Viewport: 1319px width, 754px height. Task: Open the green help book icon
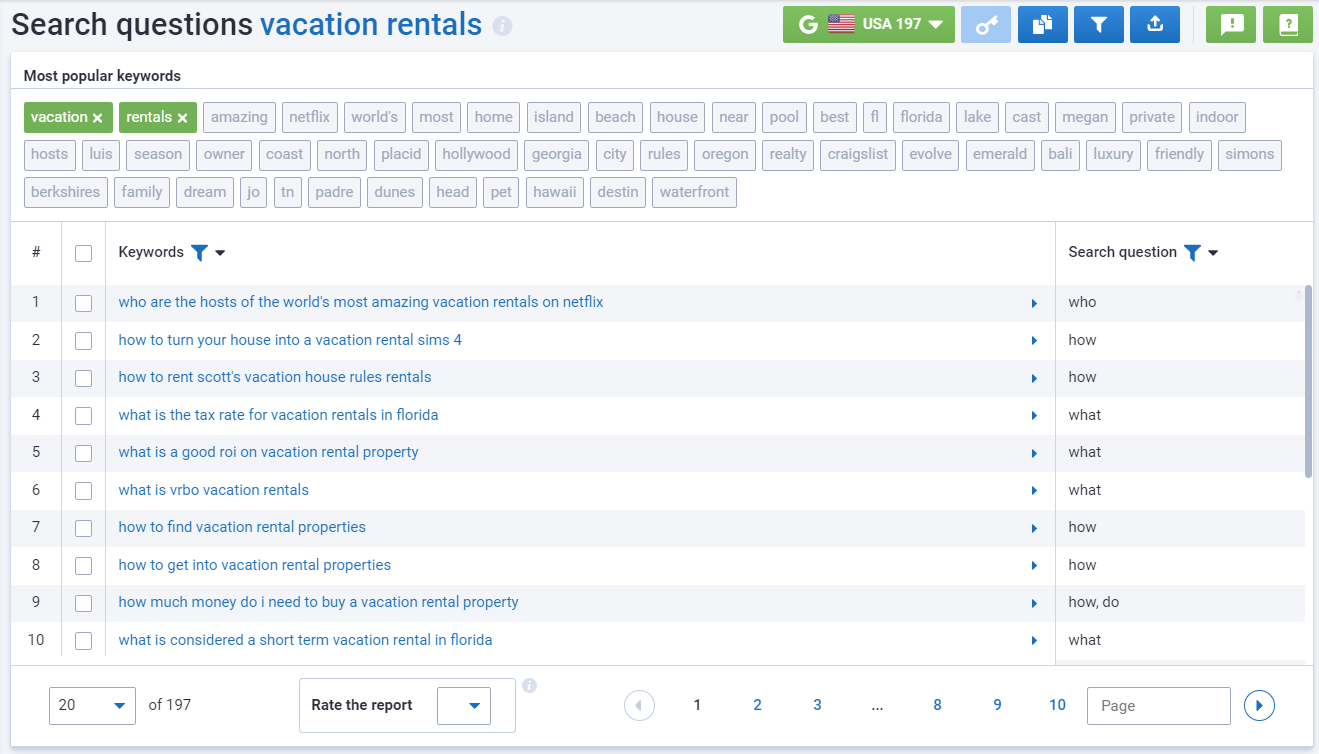coord(1287,25)
